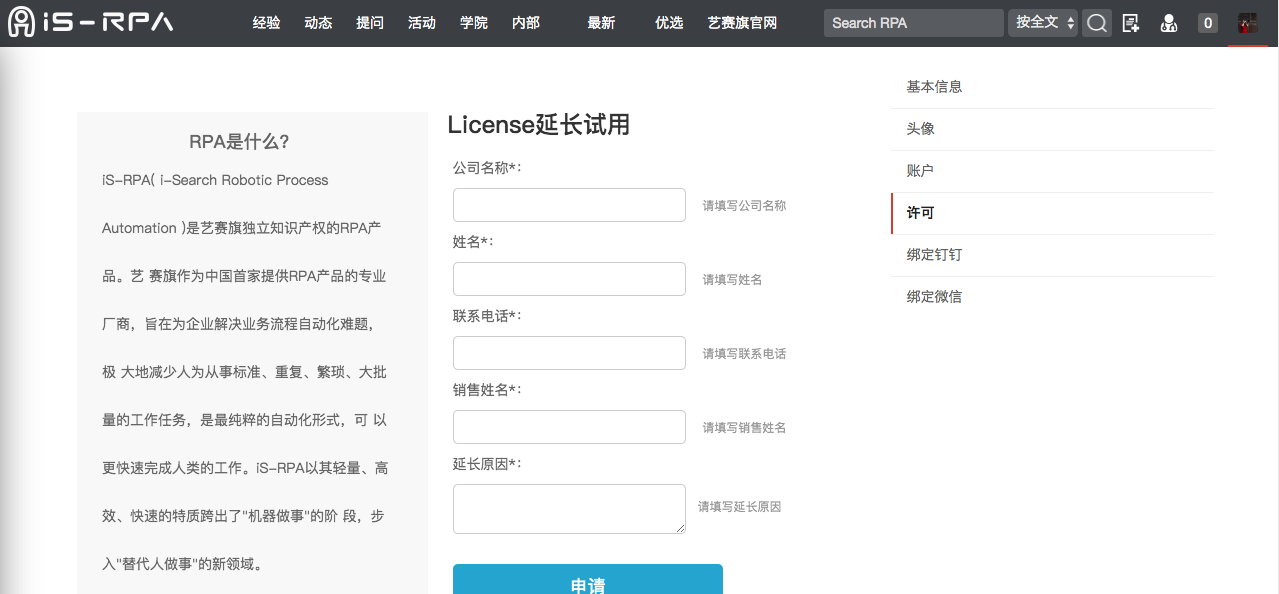
Task: Open the new post document icon
Action: (1131, 23)
